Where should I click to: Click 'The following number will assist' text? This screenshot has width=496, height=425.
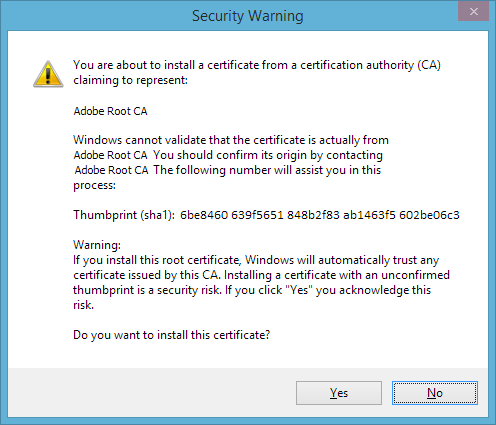coord(267,170)
